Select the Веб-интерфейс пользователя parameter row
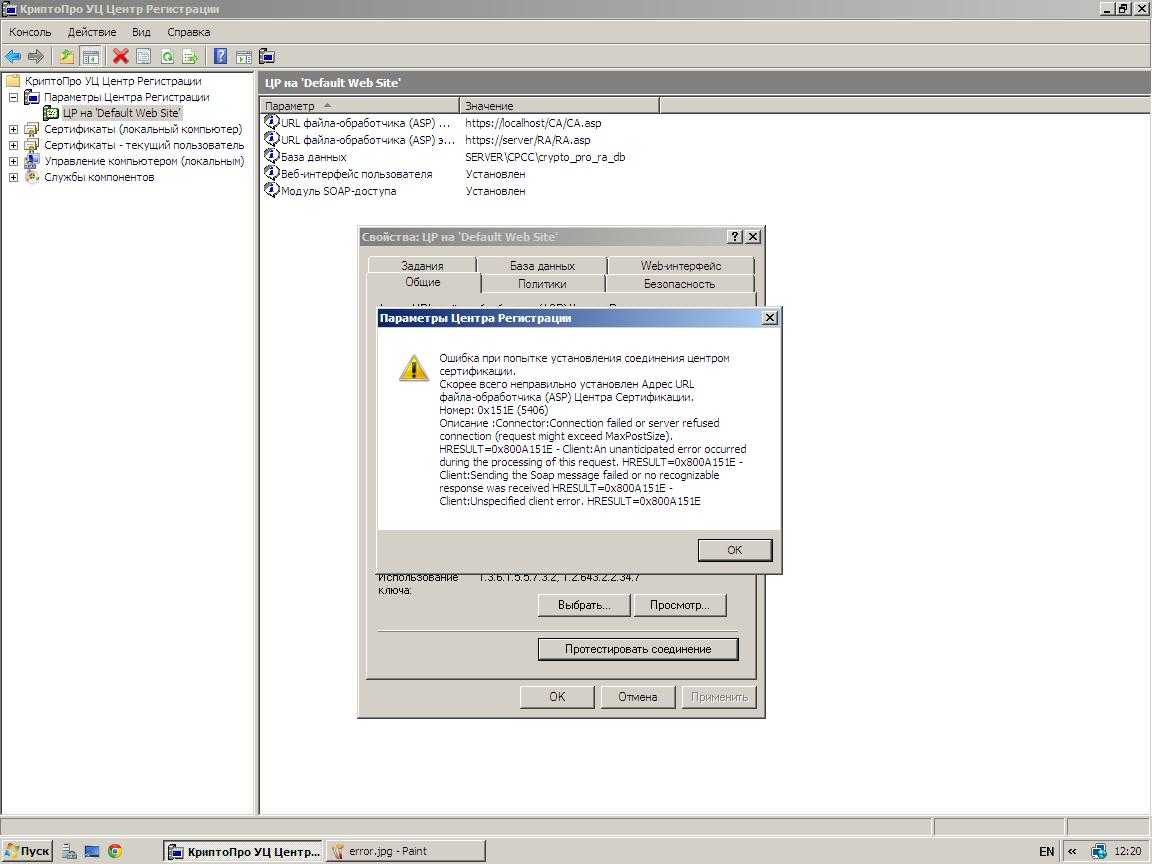1152x864 pixels. (356, 173)
